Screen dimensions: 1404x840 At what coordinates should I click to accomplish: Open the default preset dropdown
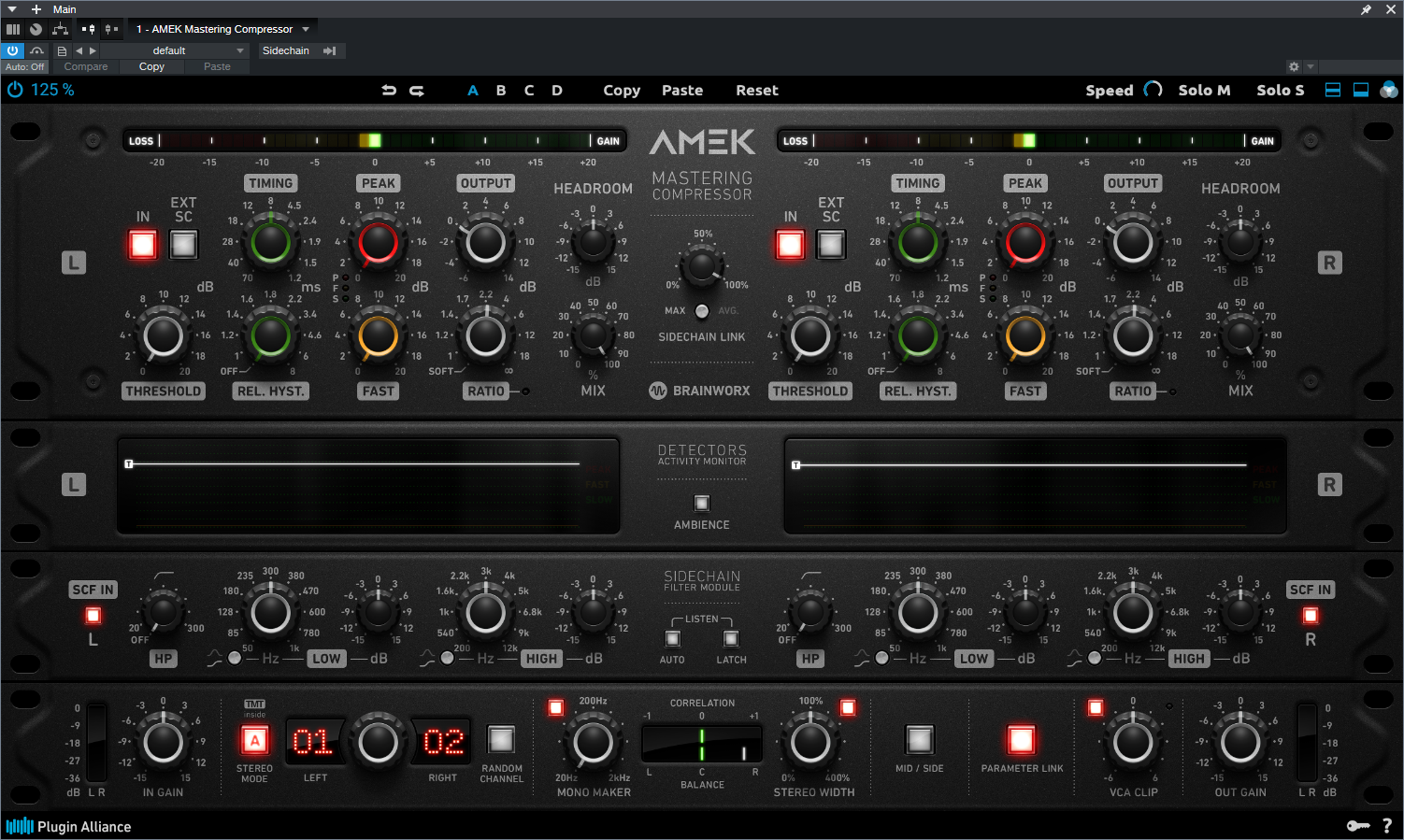pos(175,50)
